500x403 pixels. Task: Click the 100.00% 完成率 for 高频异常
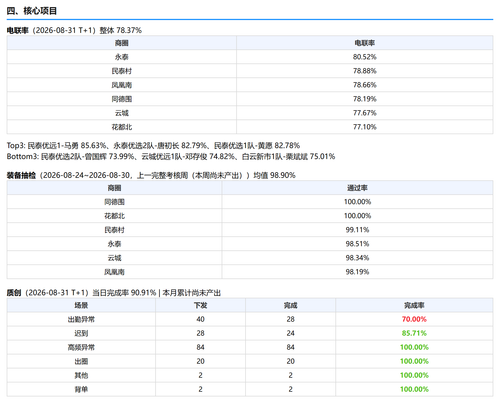coord(414,347)
